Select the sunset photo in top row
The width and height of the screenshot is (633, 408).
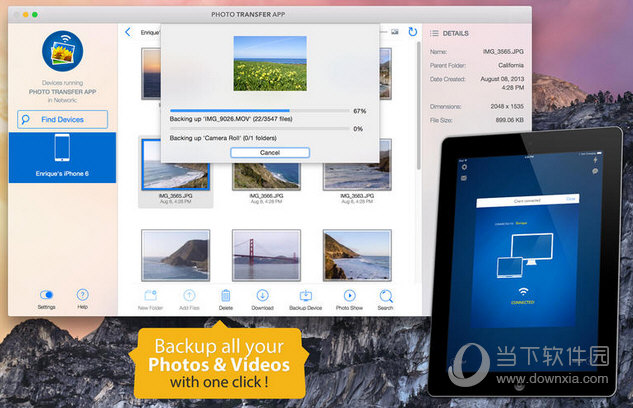point(151,74)
